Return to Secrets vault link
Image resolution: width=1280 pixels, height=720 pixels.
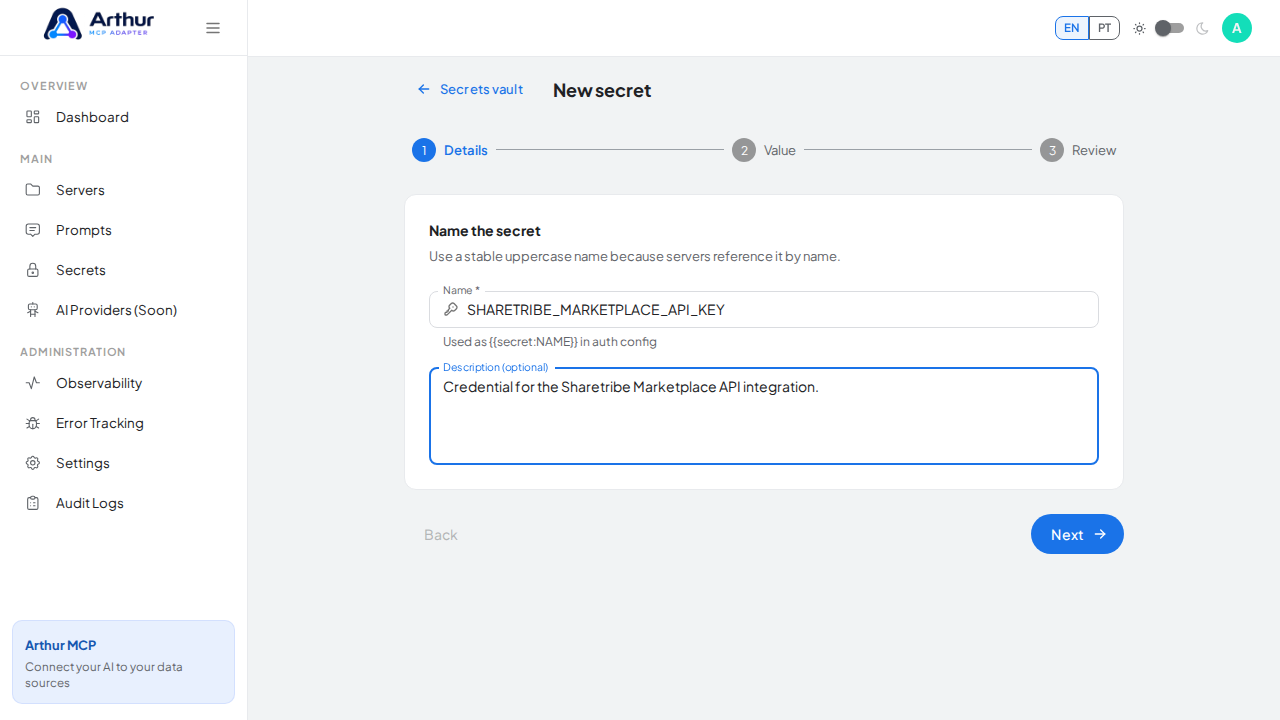[470, 89]
